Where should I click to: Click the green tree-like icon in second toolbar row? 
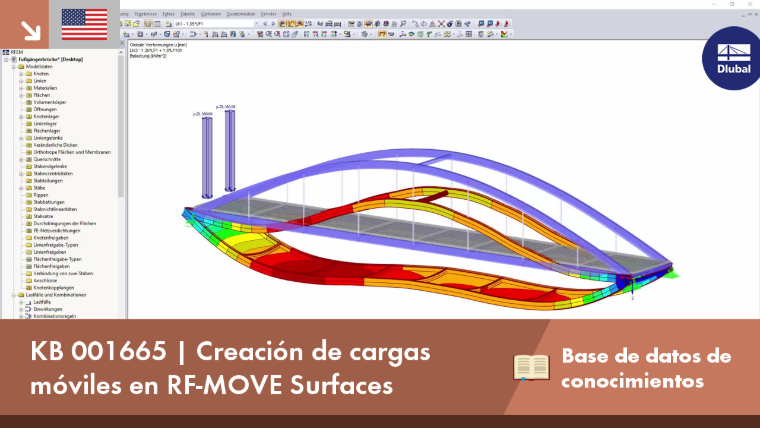pyautogui.click(x=429, y=34)
